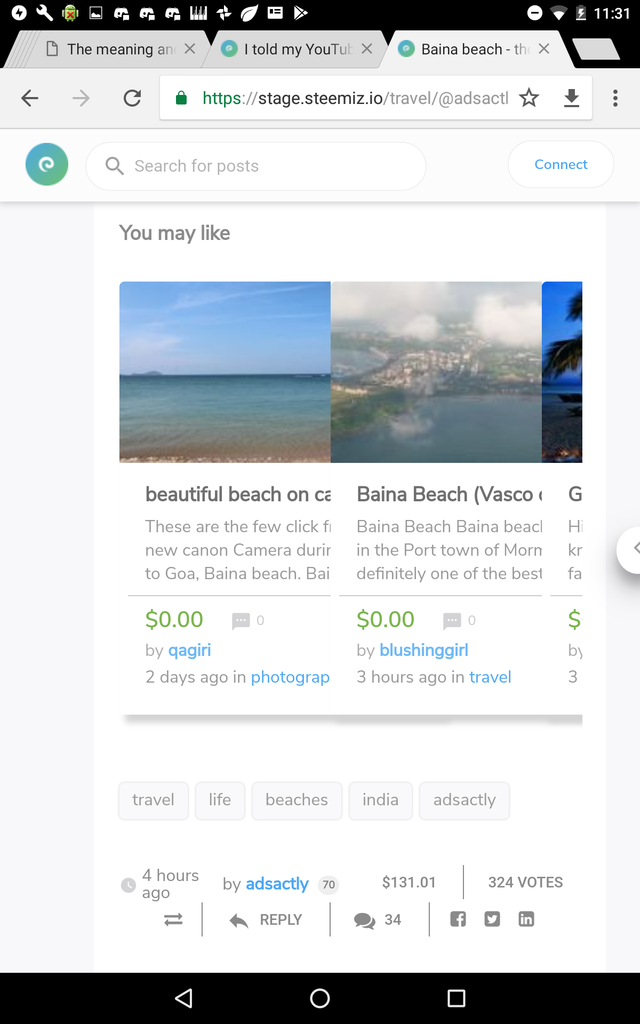The height and width of the screenshot is (1024, 640).
Task: Open the 'beautiful beach' post thumbnail
Action: (x=225, y=371)
